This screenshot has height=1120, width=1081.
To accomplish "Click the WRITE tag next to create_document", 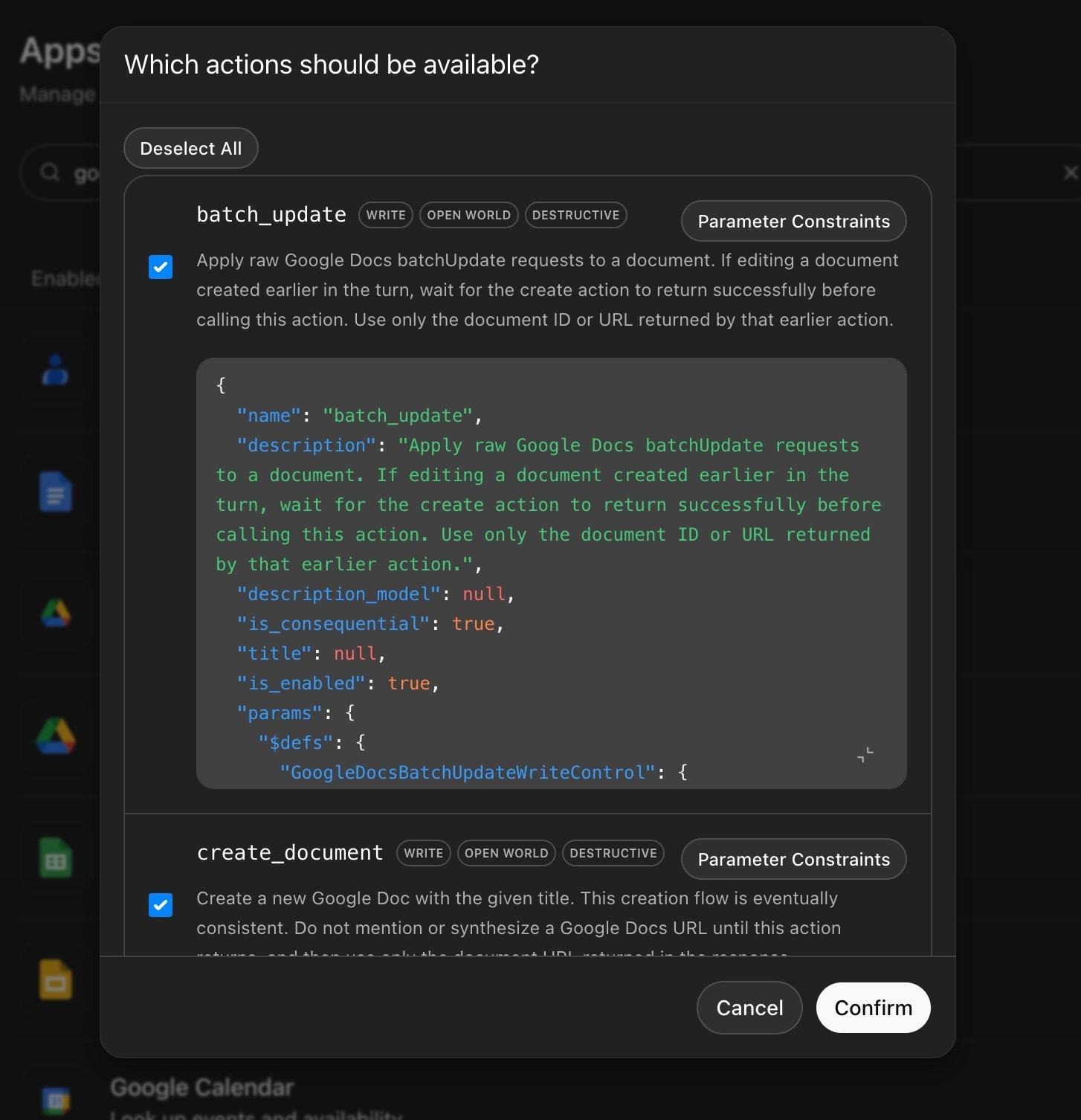I will pyautogui.click(x=423, y=853).
